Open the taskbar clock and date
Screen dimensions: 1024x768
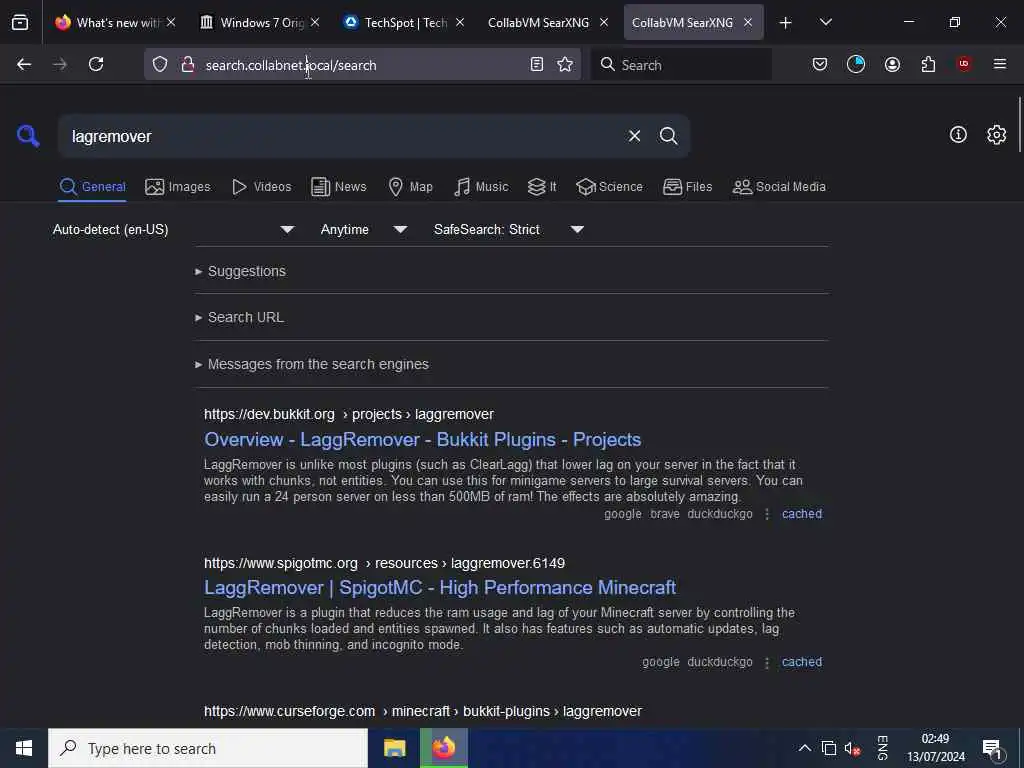(935, 748)
